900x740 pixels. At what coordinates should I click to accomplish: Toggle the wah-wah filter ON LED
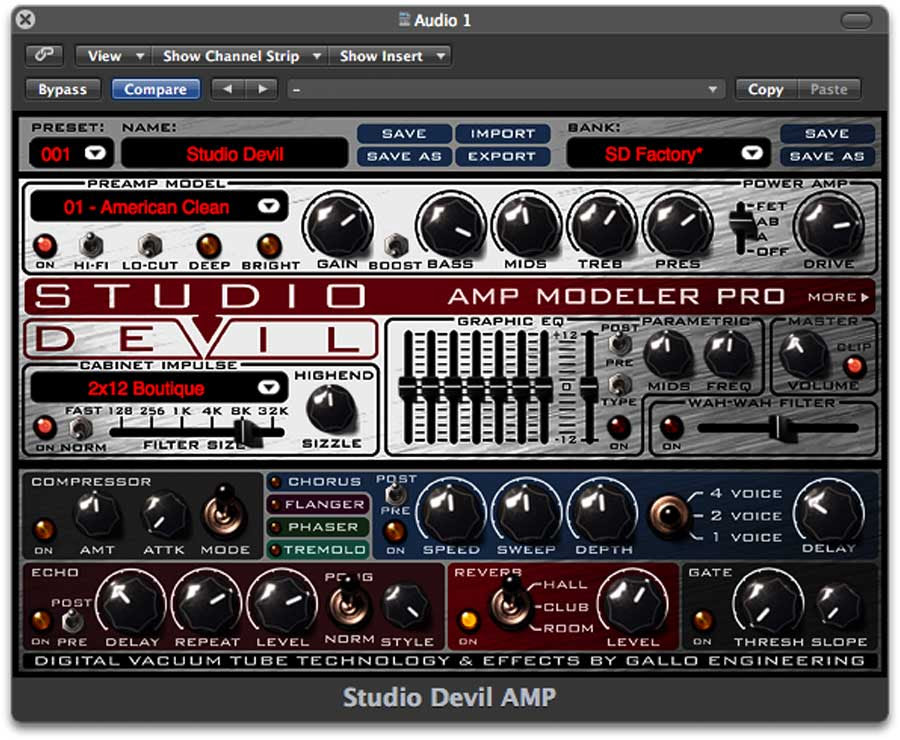[671, 427]
